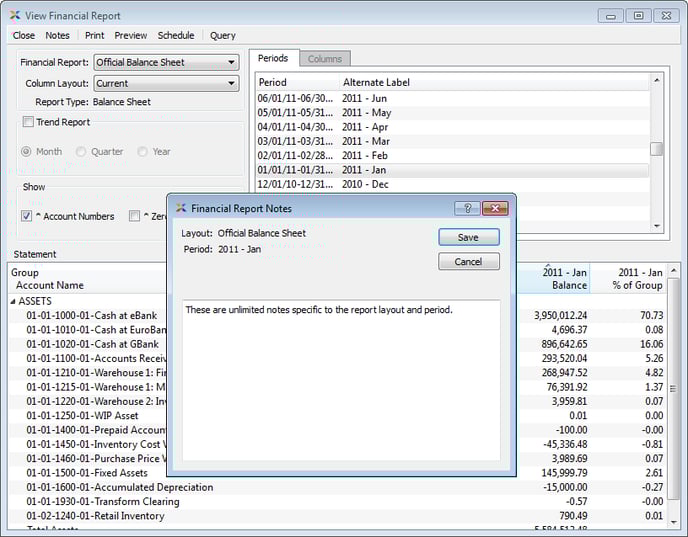Open the Column Layout dropdown
The image size is (688, 537).
coord(166,84)
